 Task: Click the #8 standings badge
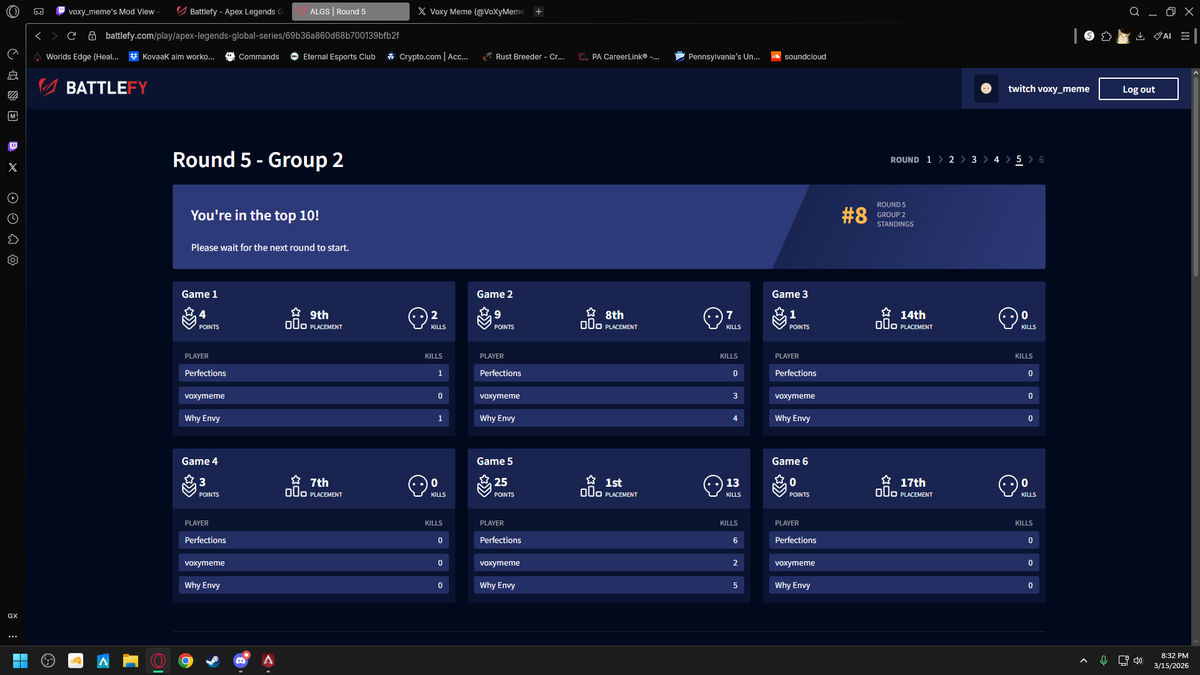tap(854, 215)
